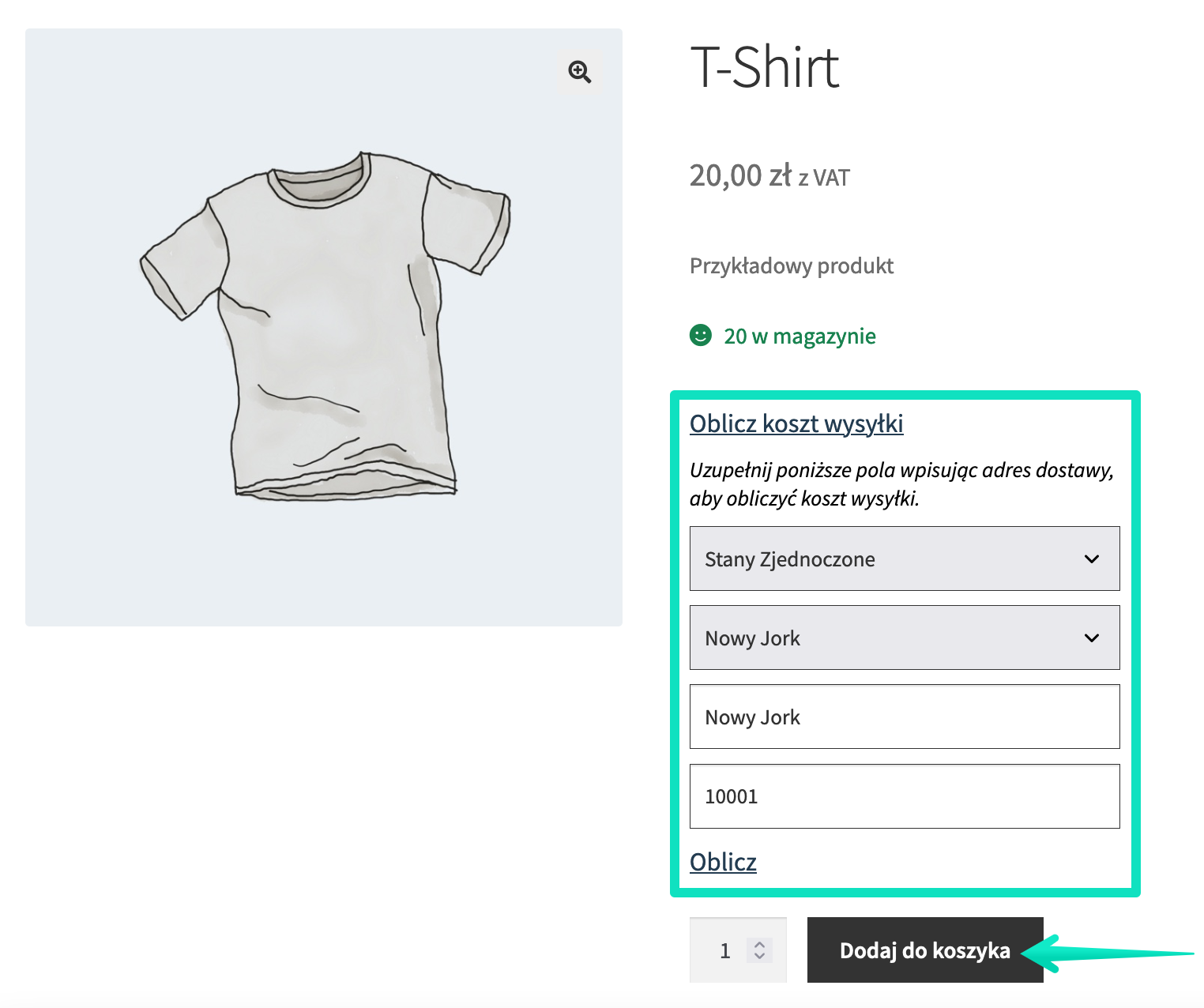1204x1008 pixels.
Task: Click the Oblicz link to calculate shipping
Action: point(723,862)
